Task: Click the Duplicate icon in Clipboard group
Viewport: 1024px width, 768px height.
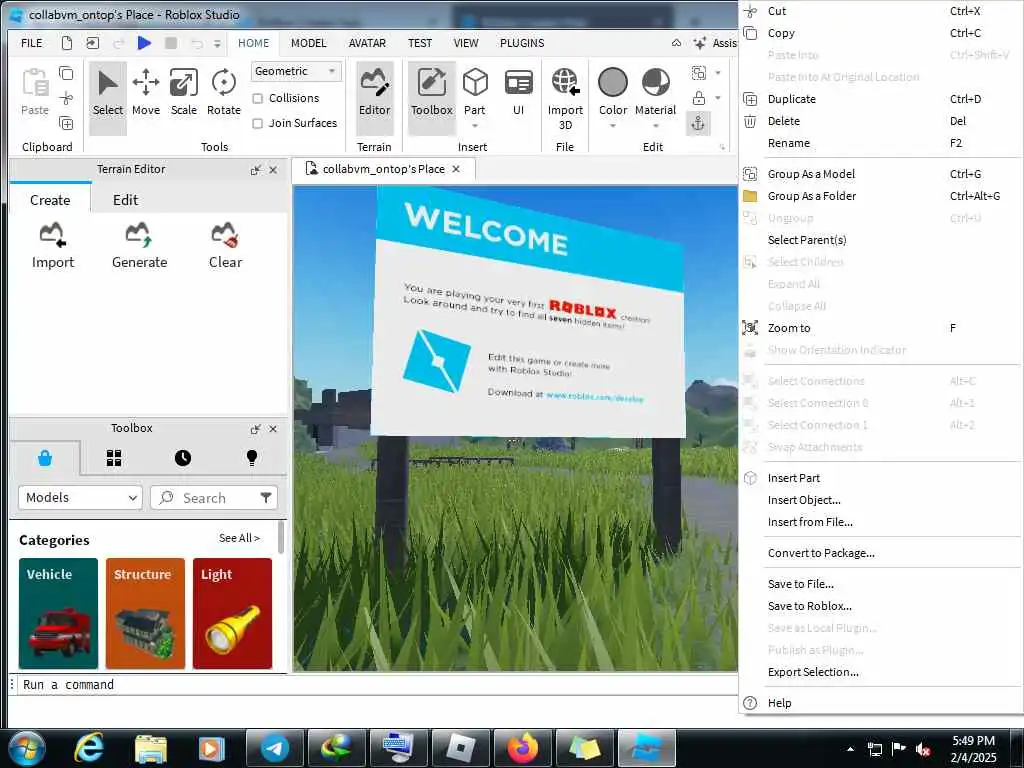Action: tap(66, 123)
